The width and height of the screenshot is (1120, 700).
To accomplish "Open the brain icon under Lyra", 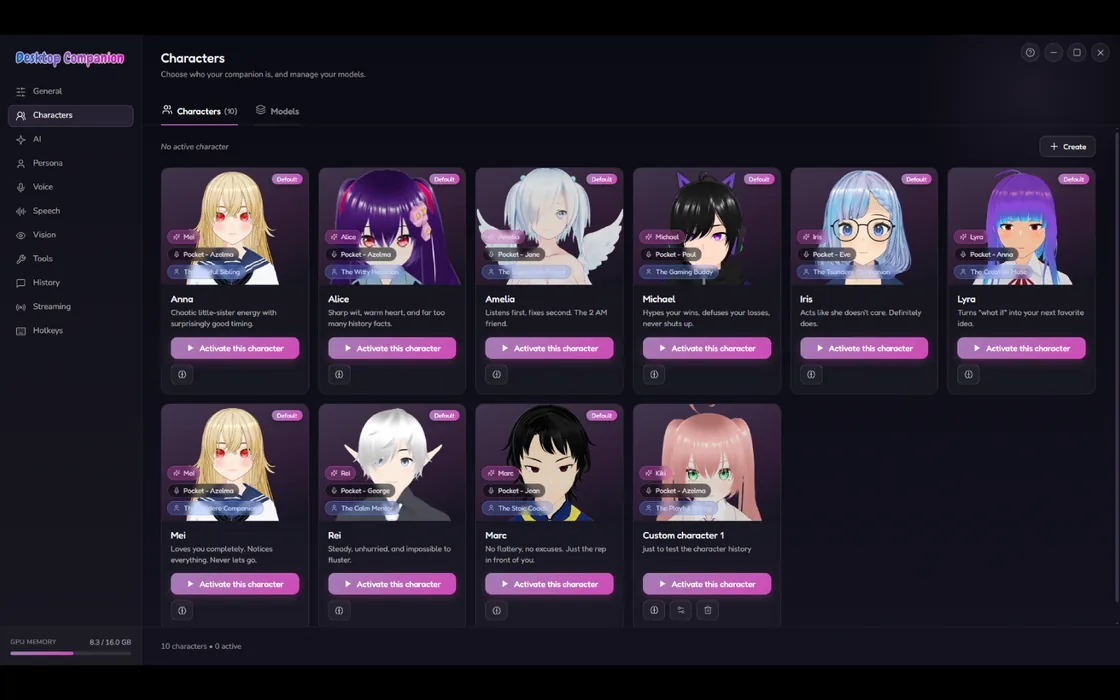I will (x=968, y=374).
